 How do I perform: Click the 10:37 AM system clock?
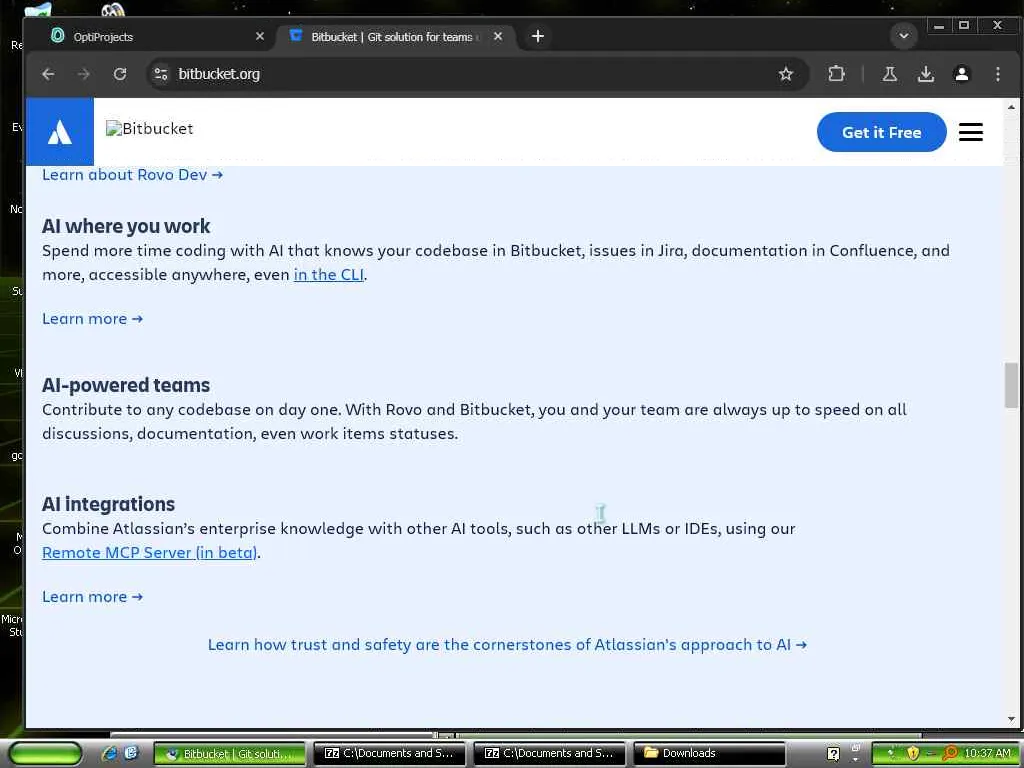987,754
